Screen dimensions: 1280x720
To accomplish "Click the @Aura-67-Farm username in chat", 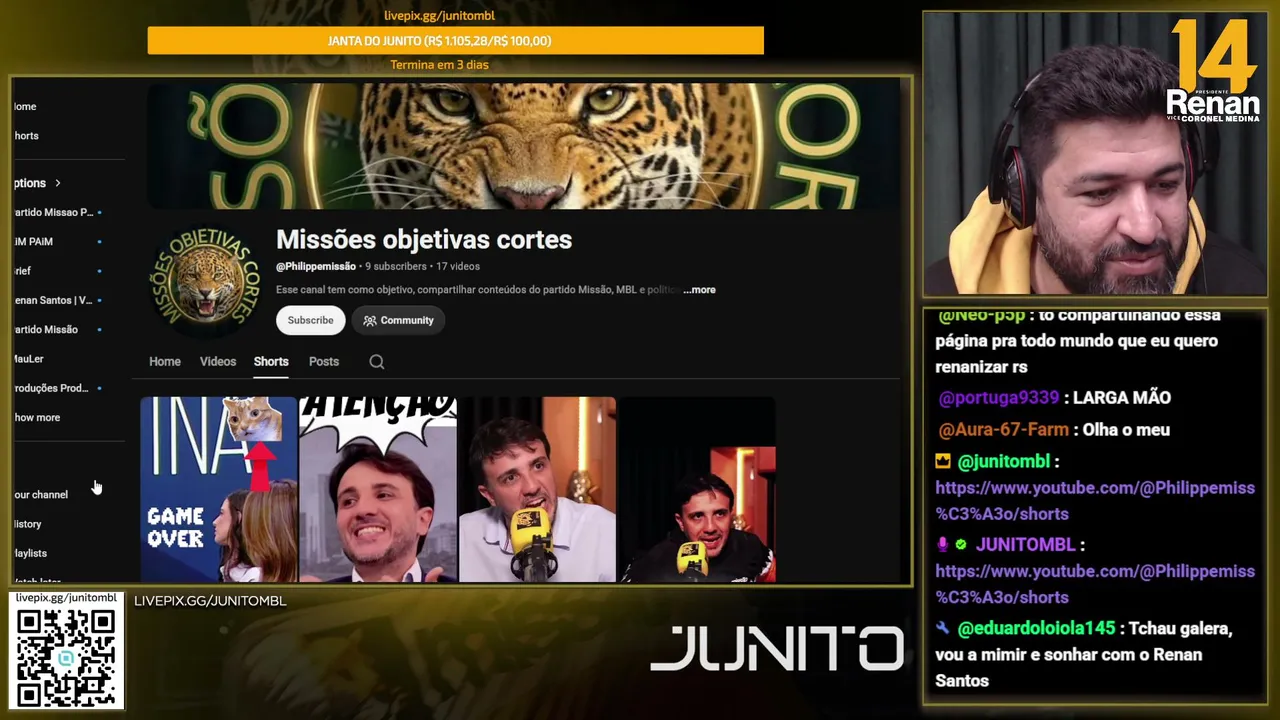I will point(1004,430).
